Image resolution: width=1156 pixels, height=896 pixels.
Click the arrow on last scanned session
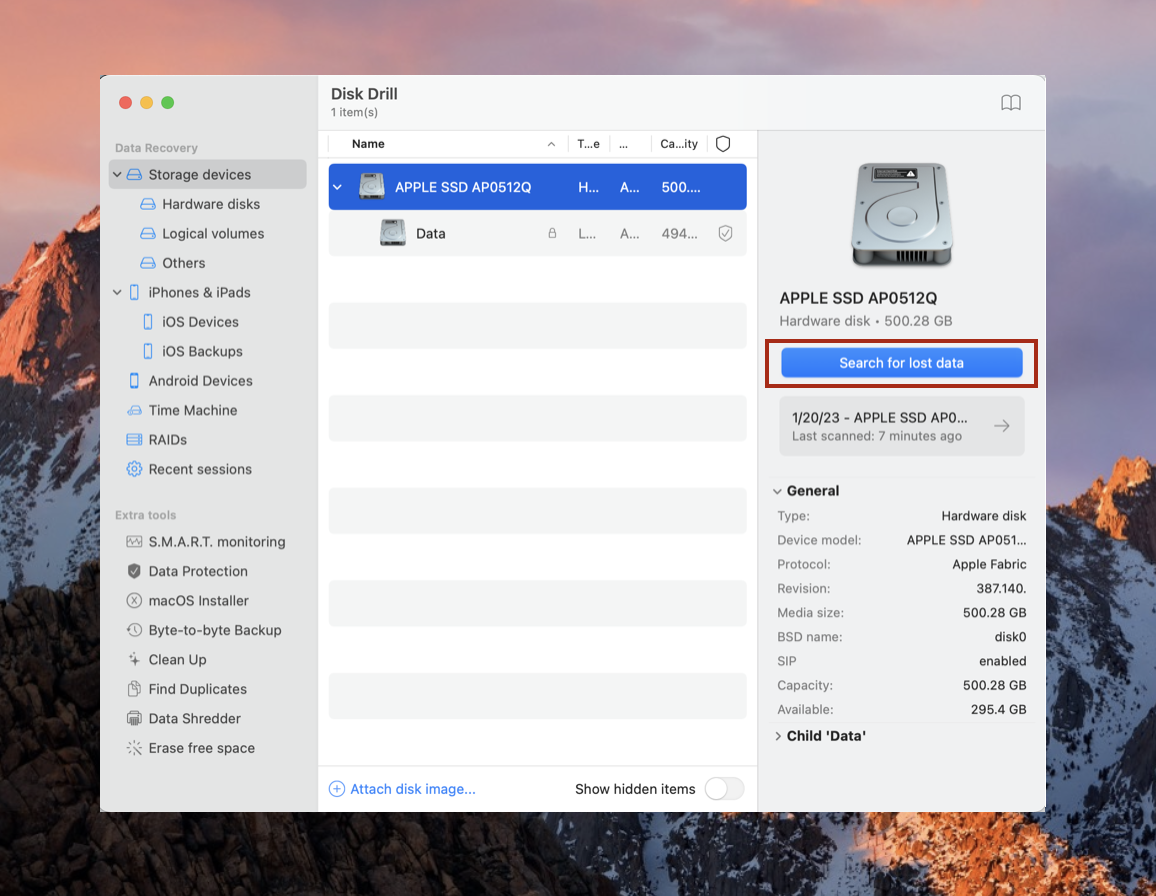(x=1002, y=426)
